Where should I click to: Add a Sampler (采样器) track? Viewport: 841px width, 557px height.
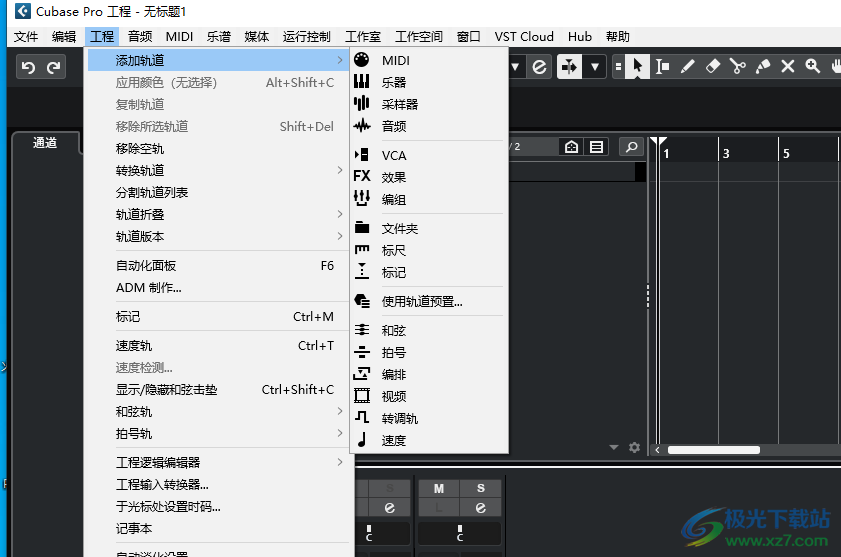(429, 104)
